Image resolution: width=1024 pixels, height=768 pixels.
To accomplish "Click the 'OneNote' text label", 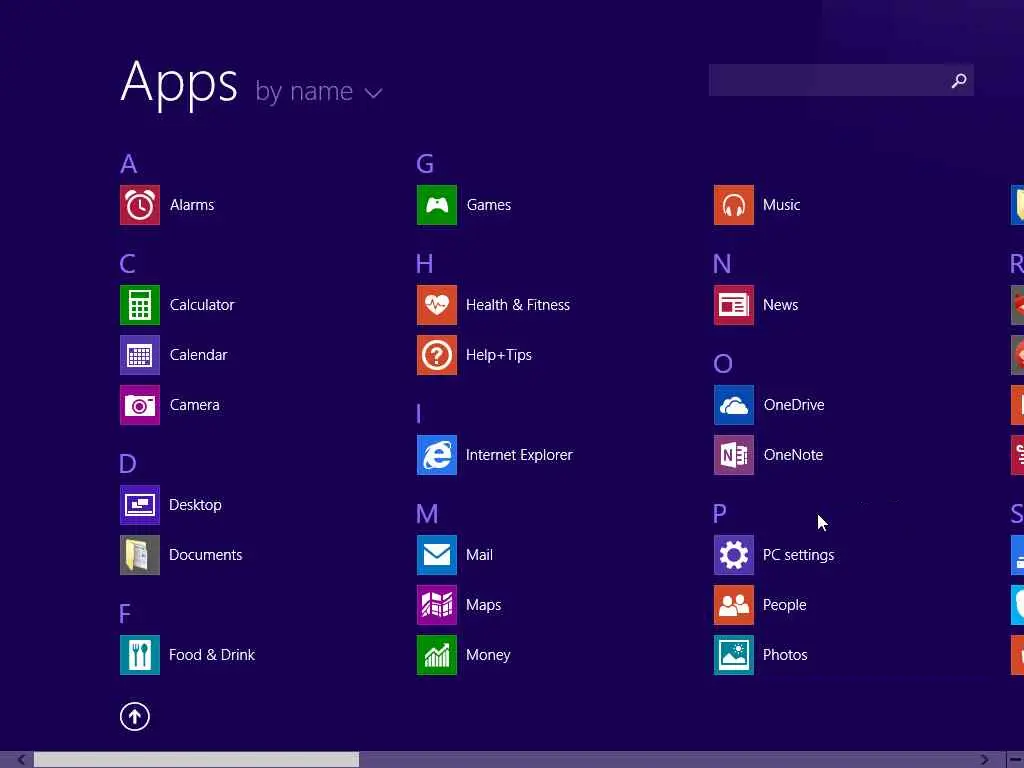I will [x=793, y=455].
